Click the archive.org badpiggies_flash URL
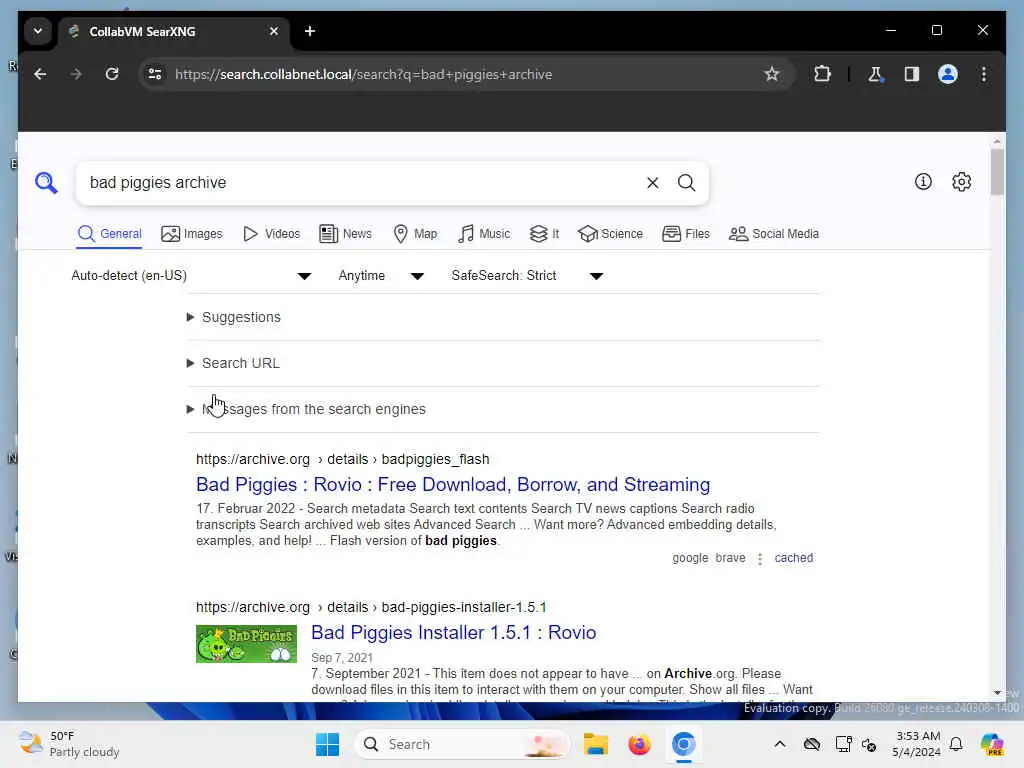Screen dimensions: 1024x768 click(342, 459)
